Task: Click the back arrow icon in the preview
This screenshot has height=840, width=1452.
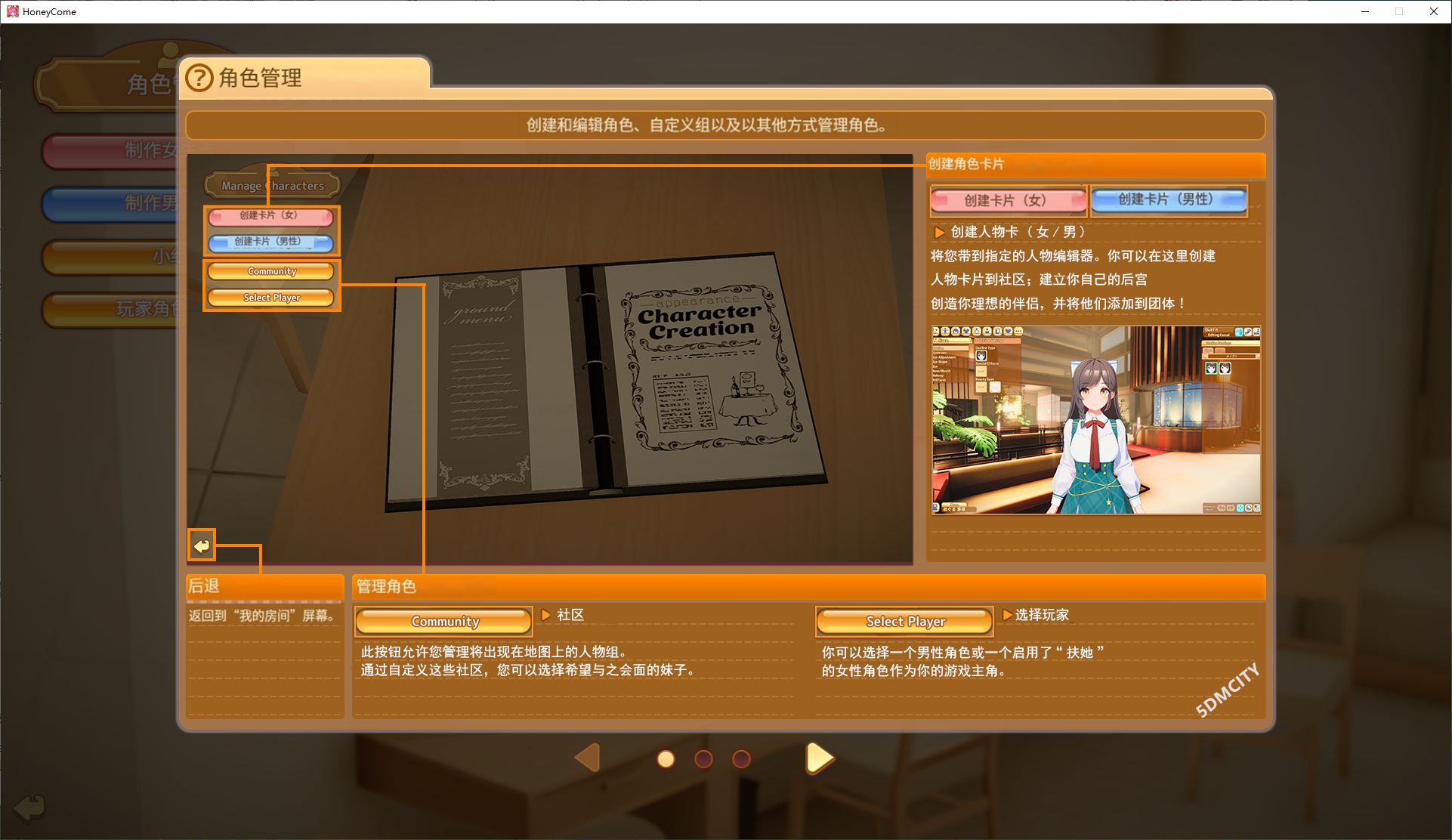Action: click(202, 545)
